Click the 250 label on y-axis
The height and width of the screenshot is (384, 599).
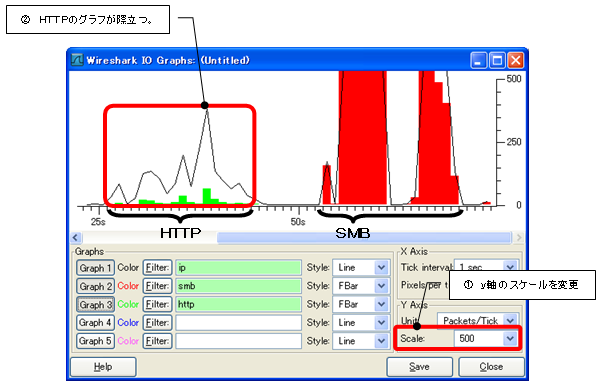(x=514, y=142)
